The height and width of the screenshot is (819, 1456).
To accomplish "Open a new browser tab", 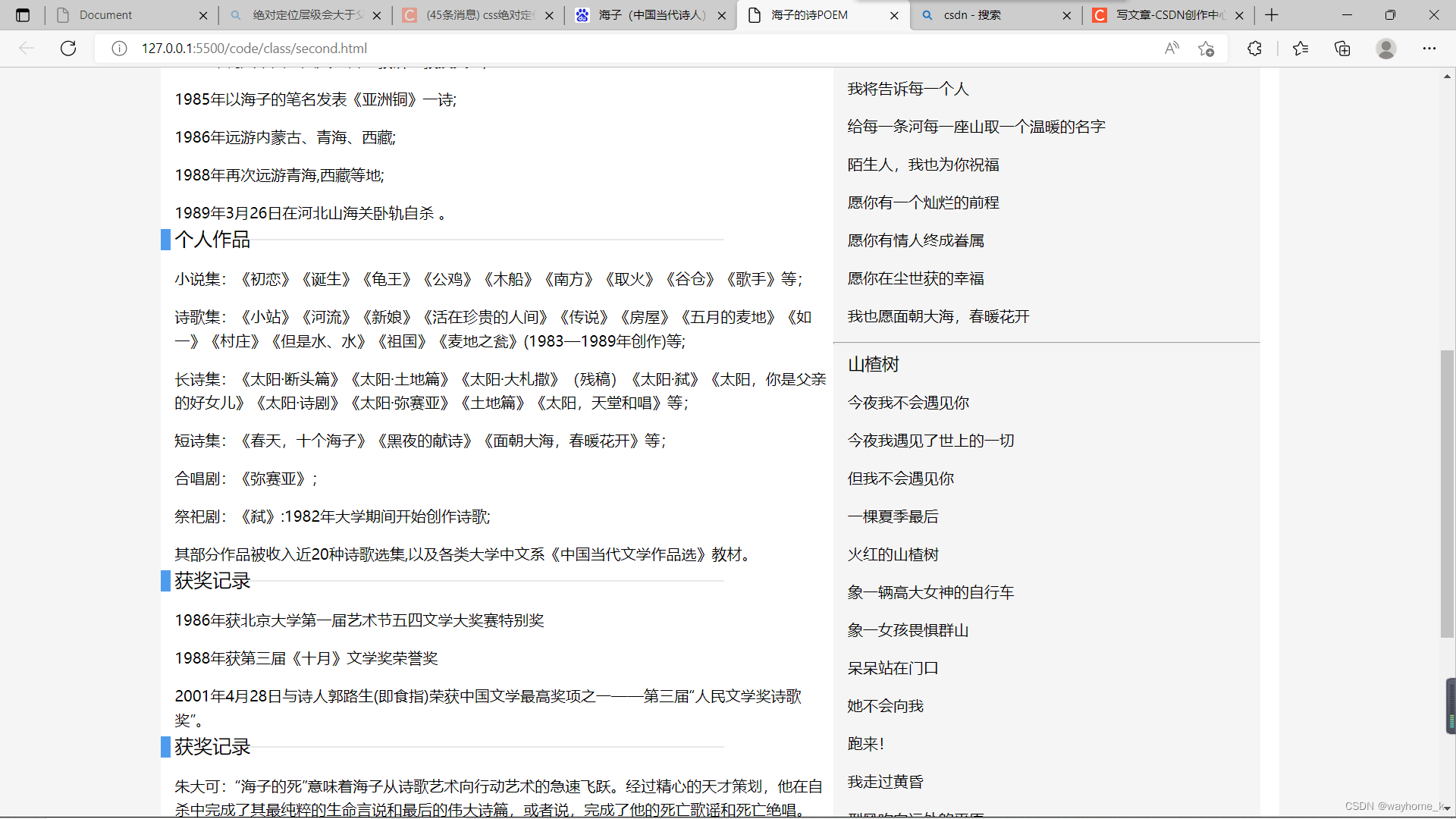I will click(x=1272, y=14).
